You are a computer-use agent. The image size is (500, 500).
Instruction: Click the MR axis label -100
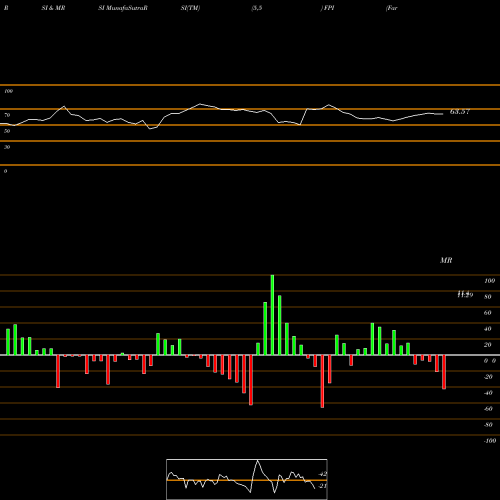click(490, 441)
